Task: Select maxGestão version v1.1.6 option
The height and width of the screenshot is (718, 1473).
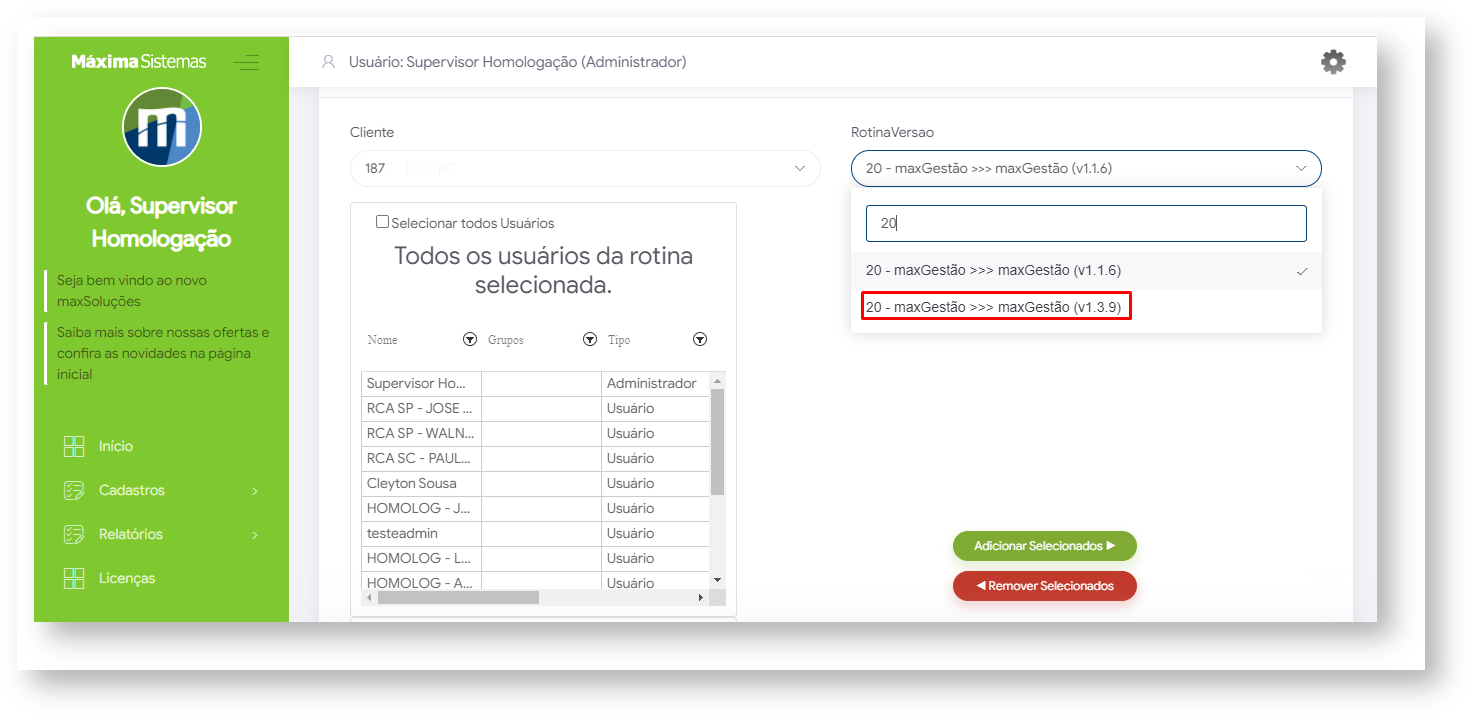Action: point(1086,270)
